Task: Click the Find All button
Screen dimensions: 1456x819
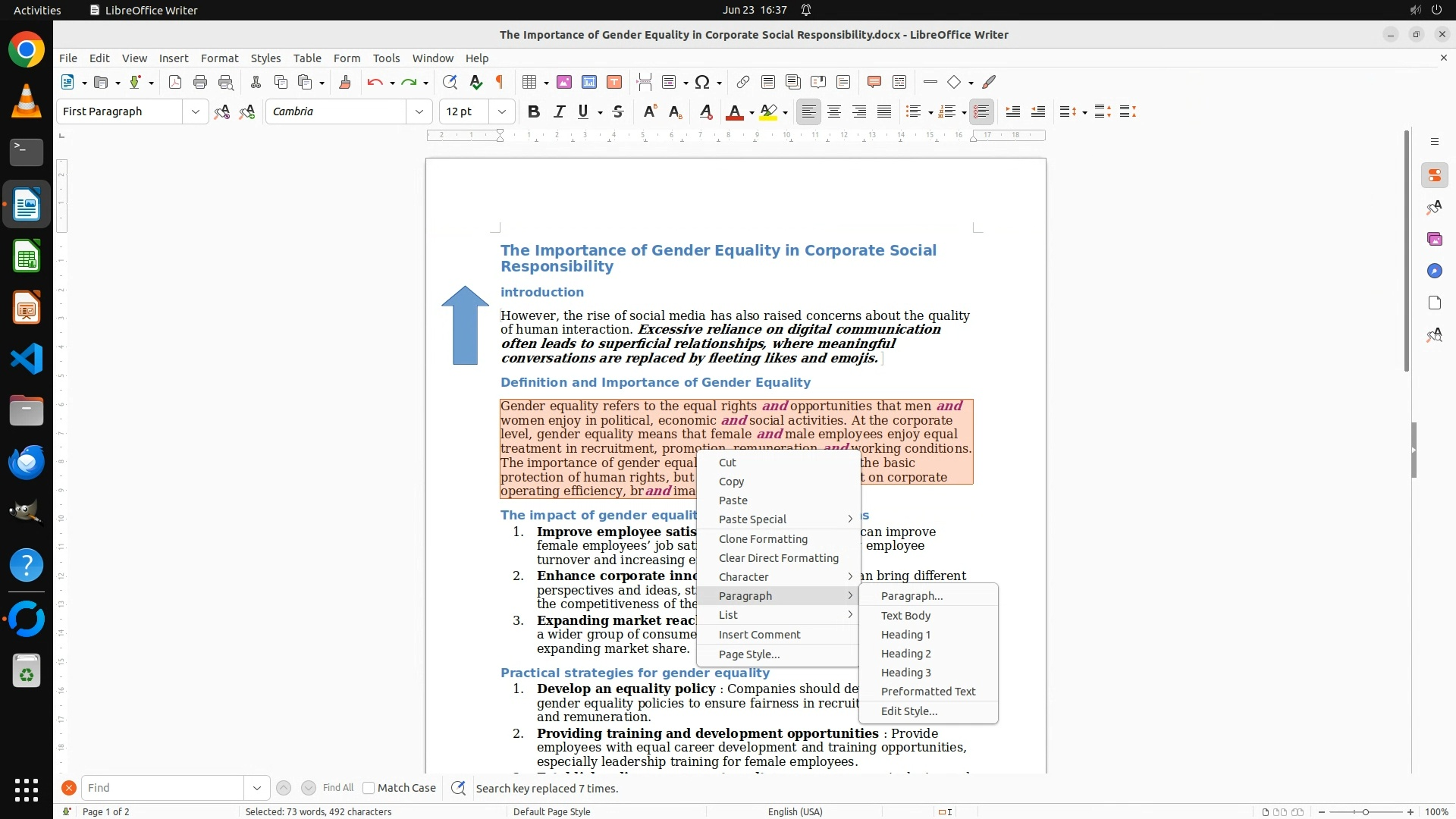Action: pyautogui.click(x=337, y=788)
